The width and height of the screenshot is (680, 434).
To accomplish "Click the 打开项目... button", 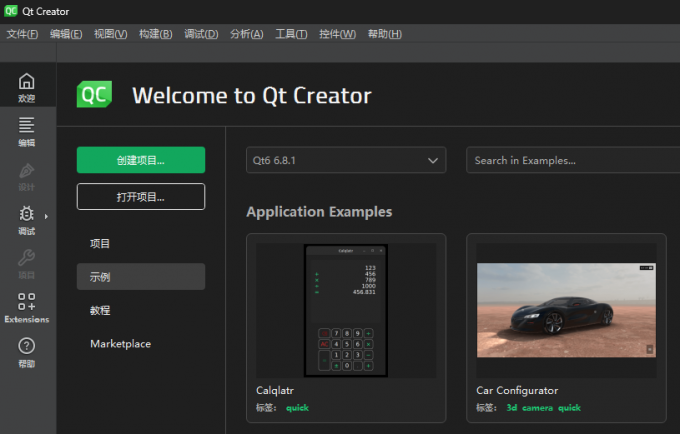I will [x=141, y=197].
